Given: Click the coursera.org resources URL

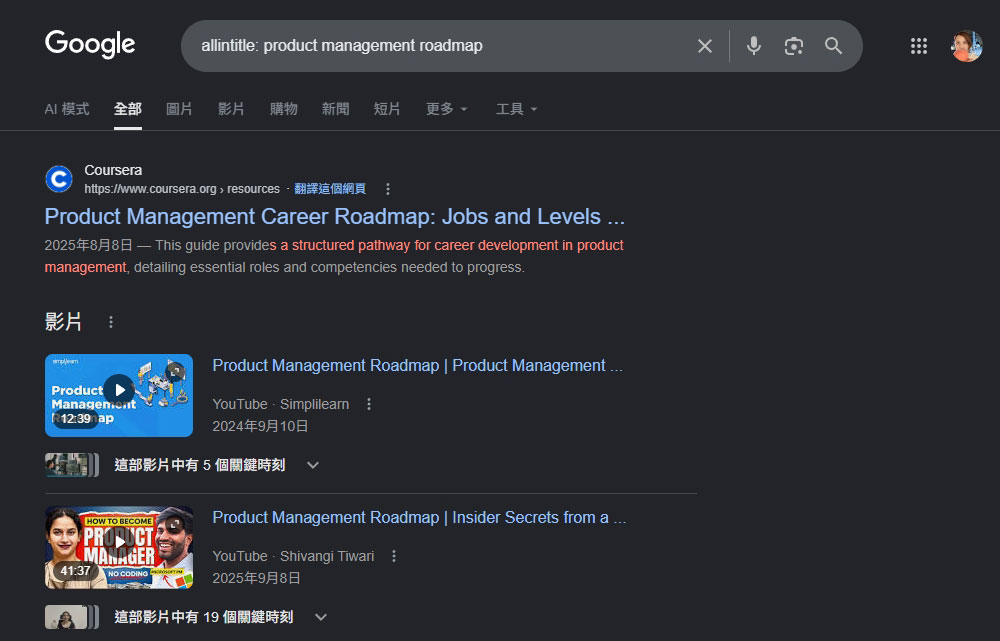Looking at the screenshot, I should pyautogui.click(x=182, y=189).
